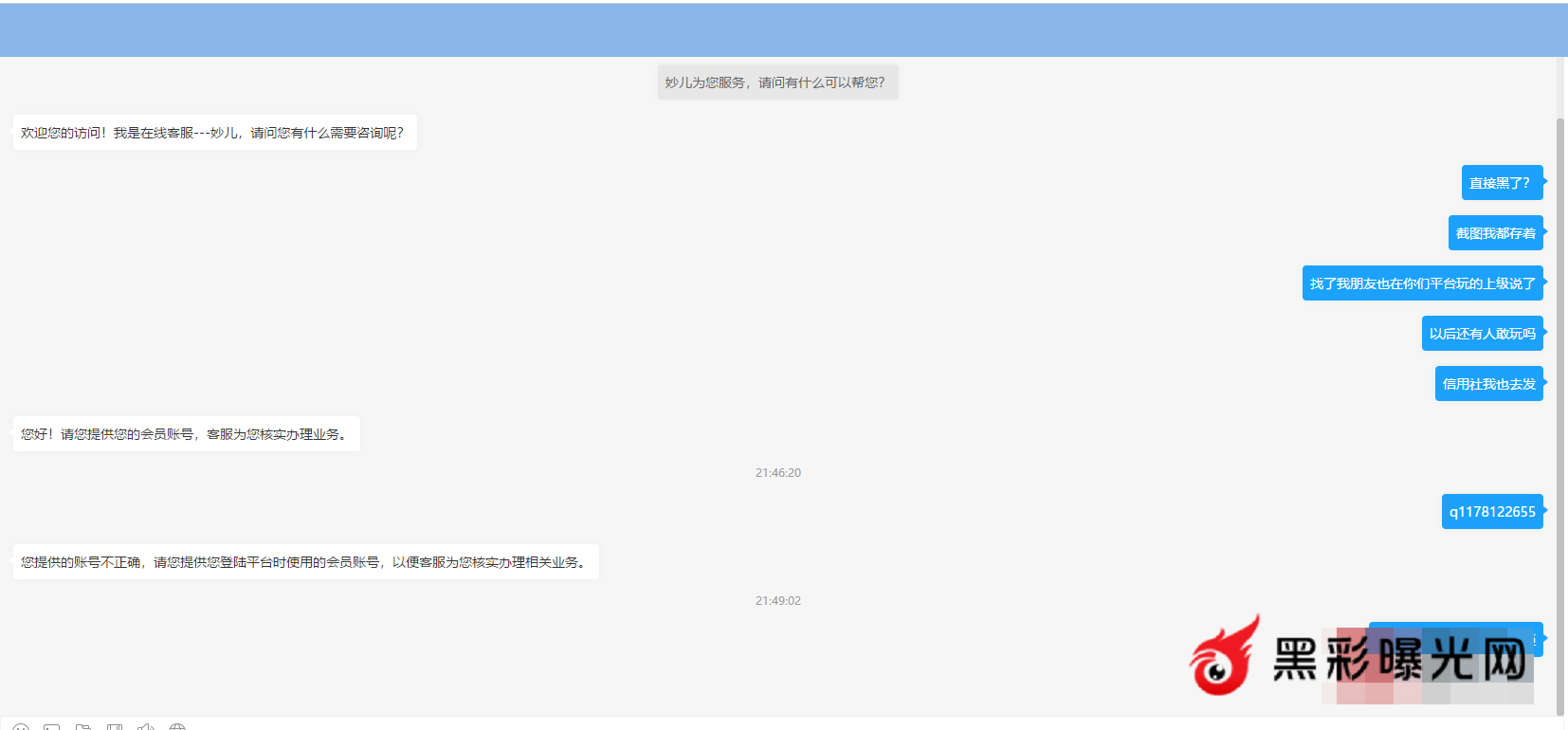Click the blue header bar

coord(783,29)
